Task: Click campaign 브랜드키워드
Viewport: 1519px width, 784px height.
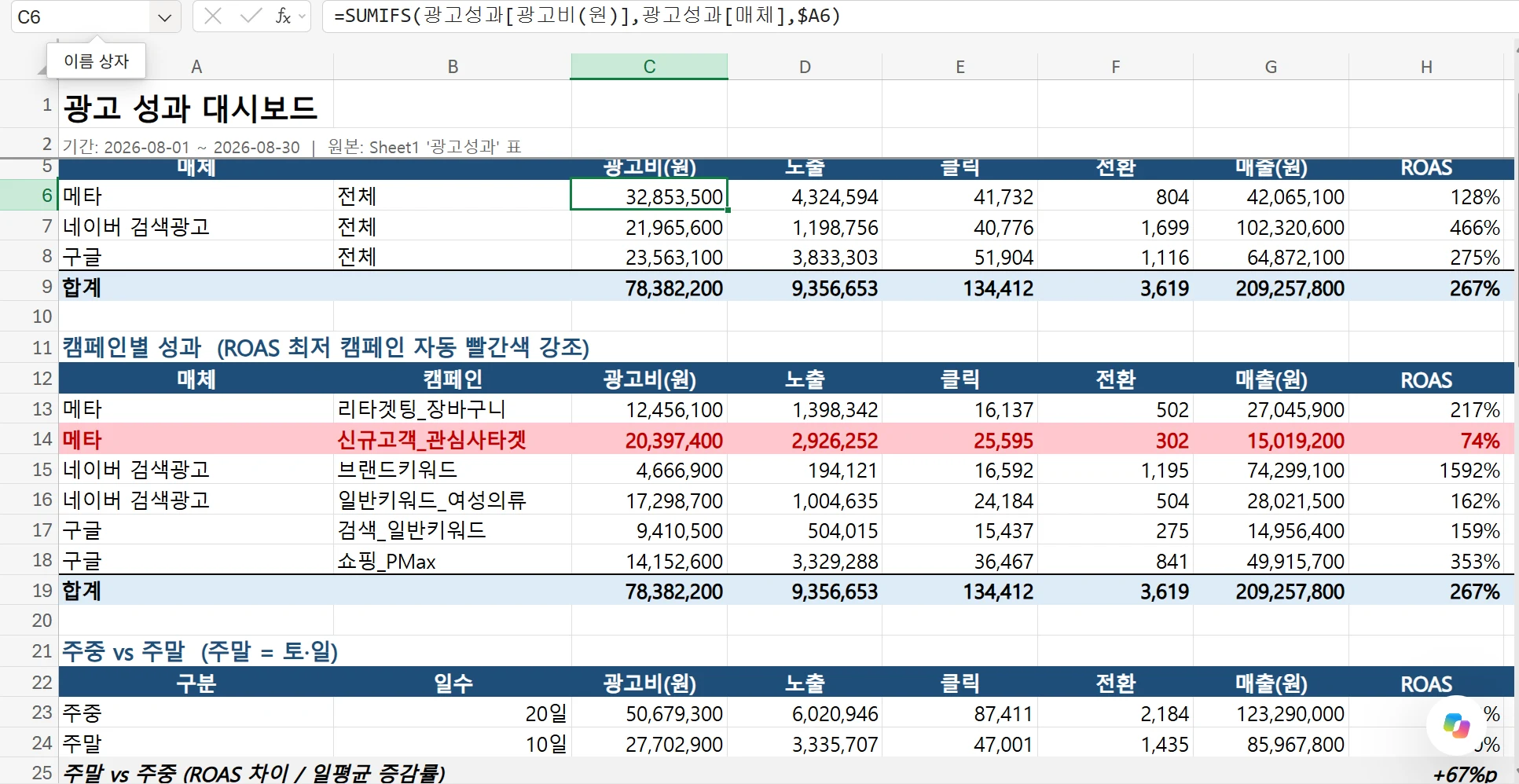Action: click(x=453, y=470)
